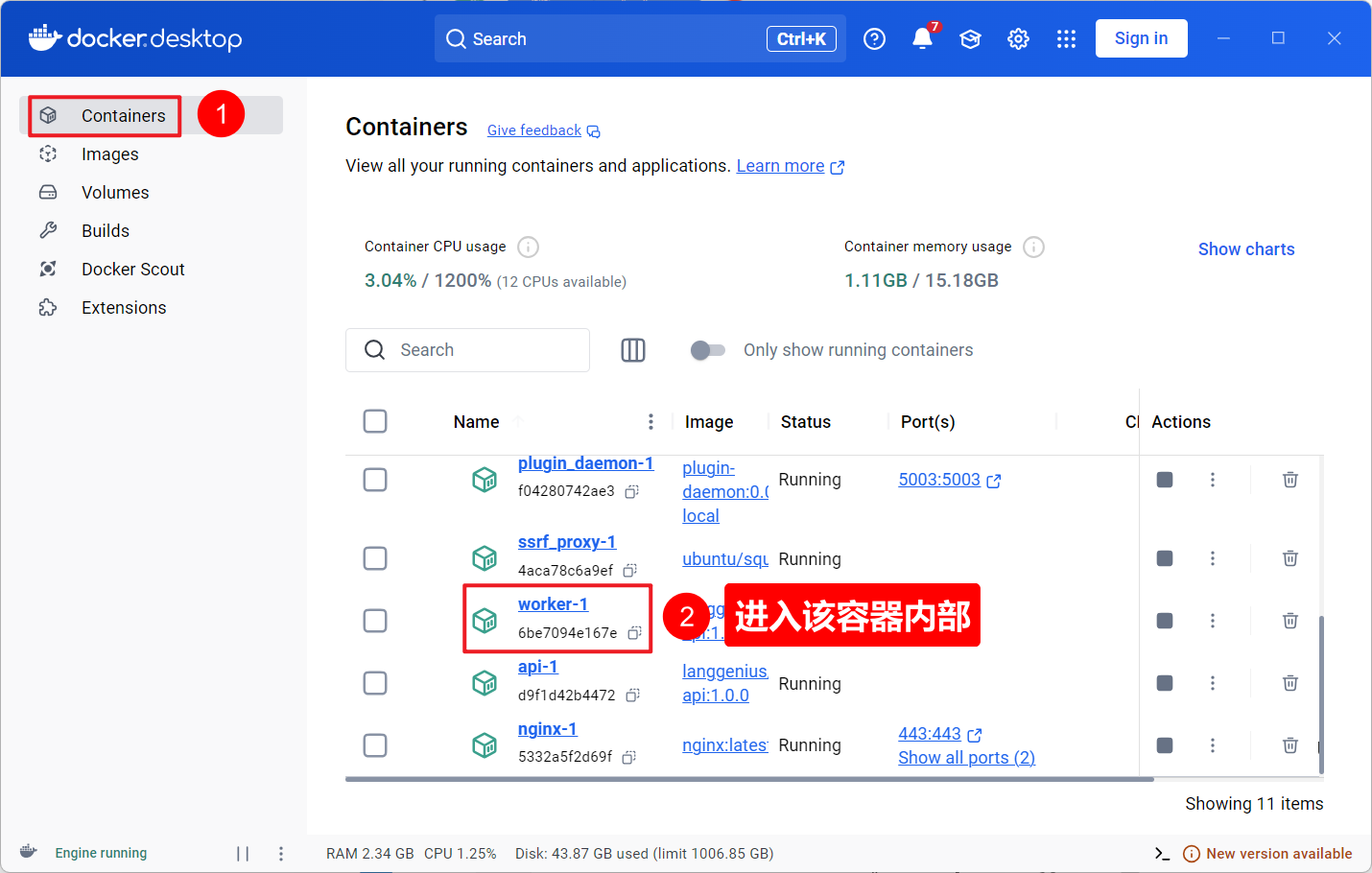1372x873 pixels.
Task: Open the engine options menu in the status bar
Action: click(281, 854)
